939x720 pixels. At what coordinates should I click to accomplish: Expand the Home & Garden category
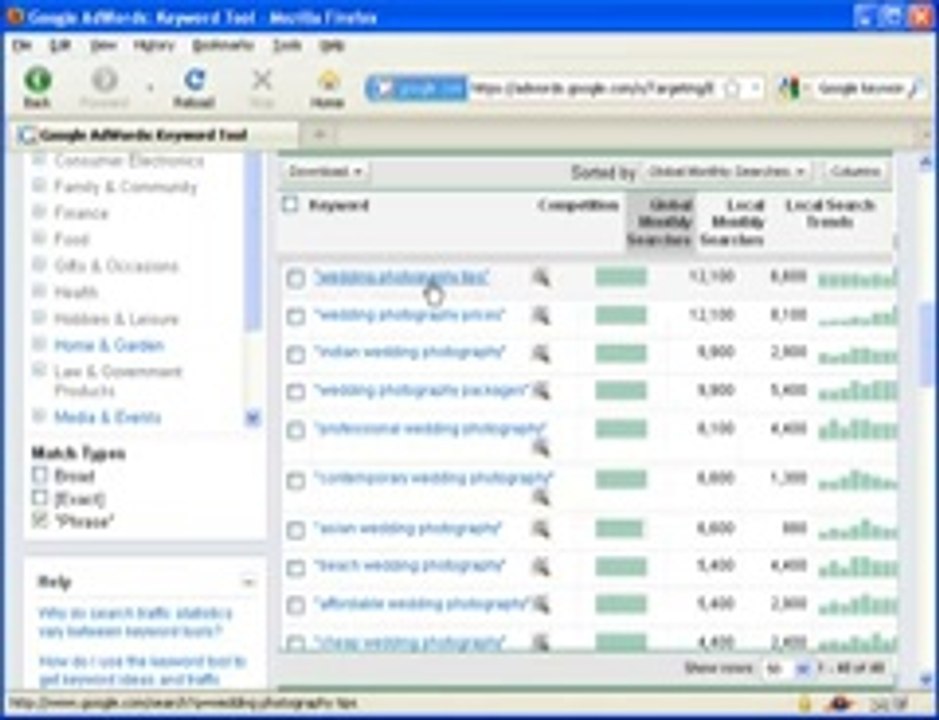[x=38, y=344]
